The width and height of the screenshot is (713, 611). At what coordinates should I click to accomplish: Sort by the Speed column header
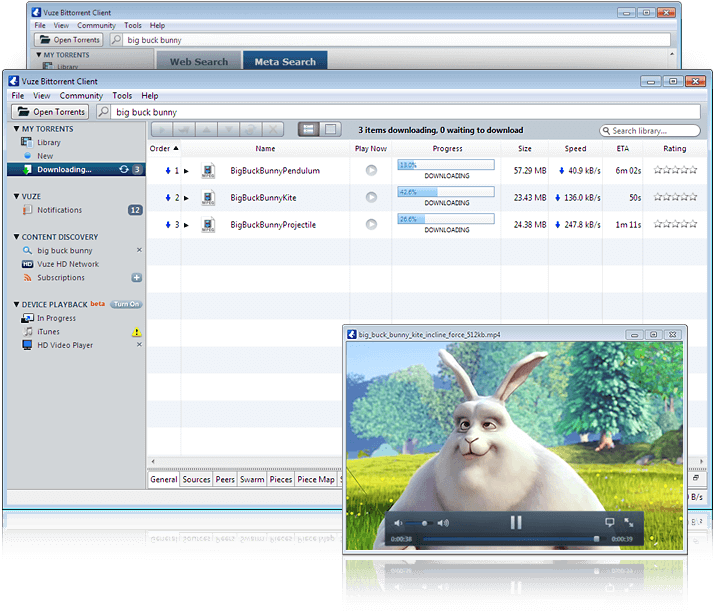(x=575, y=149)
